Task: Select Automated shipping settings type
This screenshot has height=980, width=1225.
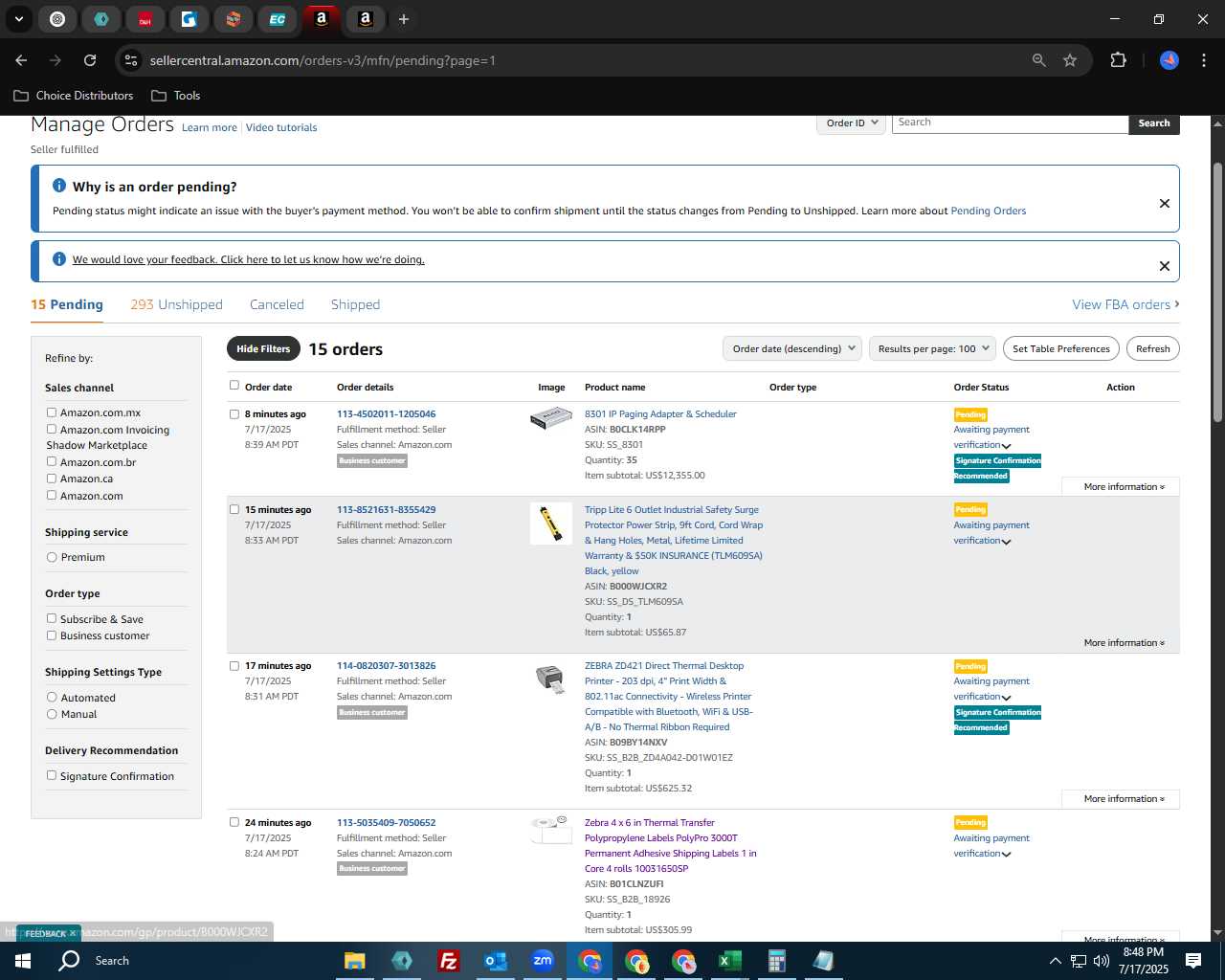Action: (x=52, y=698)
